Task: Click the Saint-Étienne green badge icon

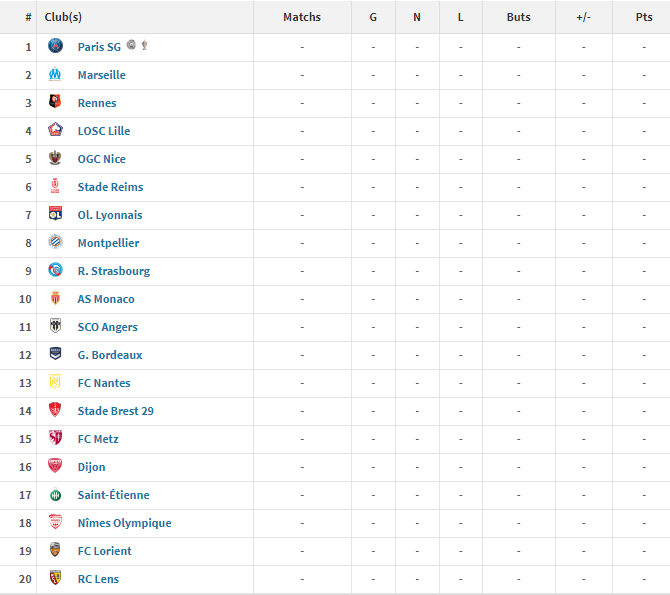Action: (55, 495)
